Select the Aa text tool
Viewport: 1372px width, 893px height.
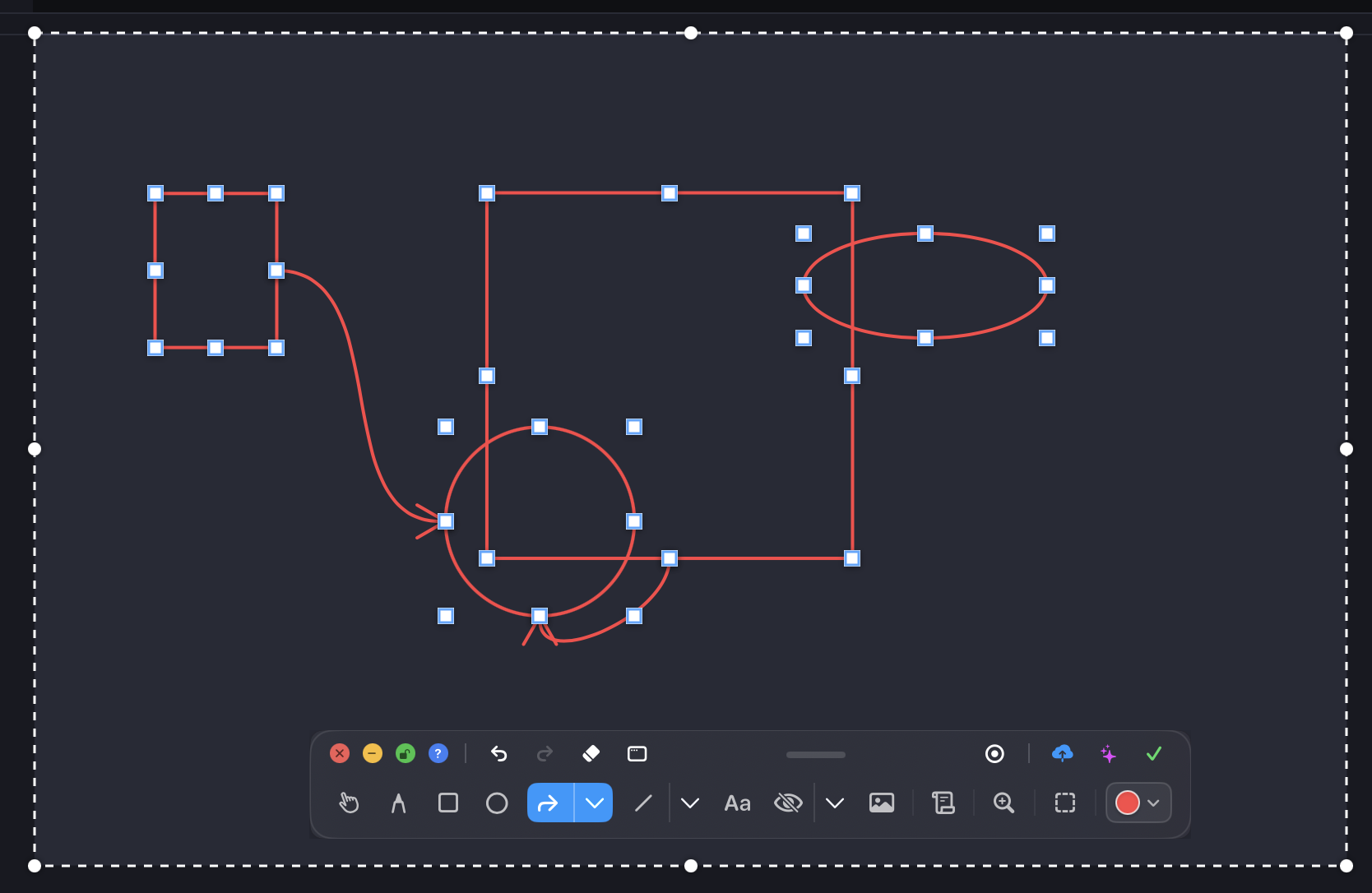(738, 803)
